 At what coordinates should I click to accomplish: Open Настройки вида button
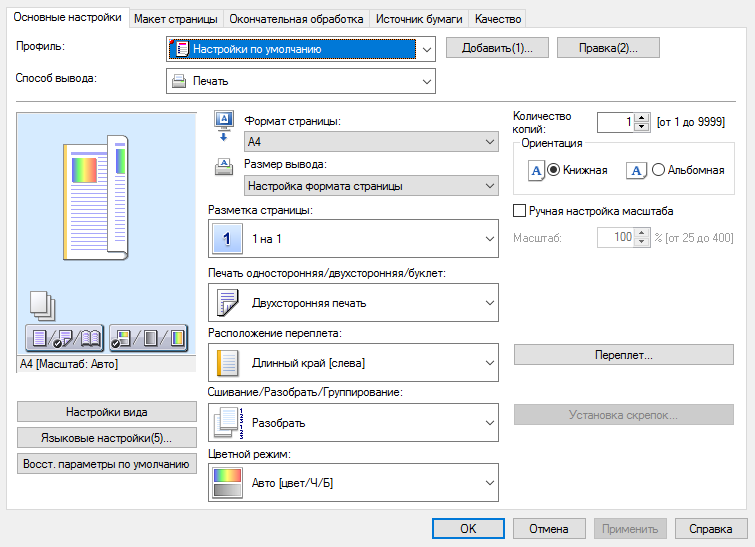click(107, 412)
